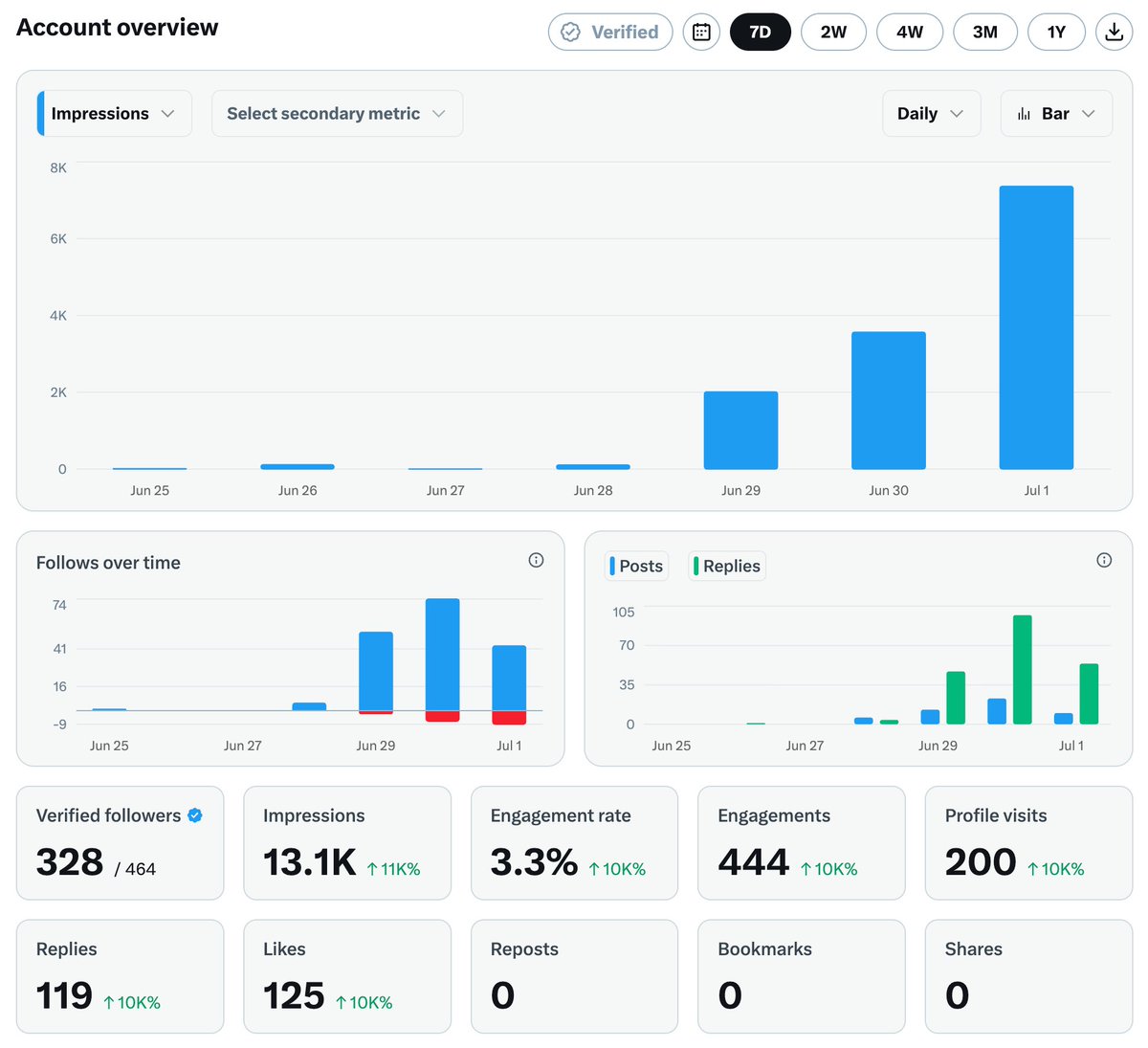The width and height of the screenshot is (1148, 1048).
Task: Open the Engagement rate stat card
Action: [x=575, y=843]
